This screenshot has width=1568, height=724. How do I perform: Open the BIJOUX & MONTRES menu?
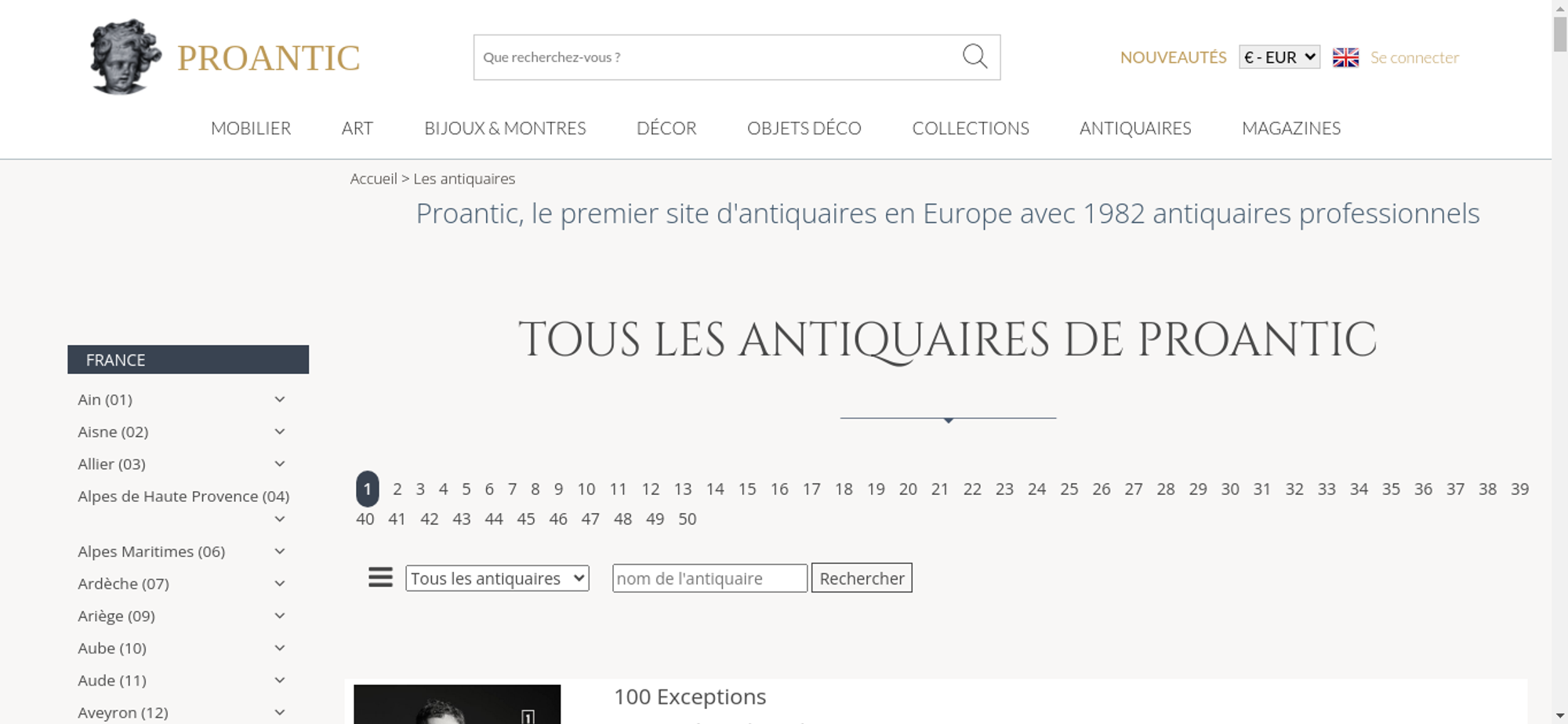click(505, 128)
